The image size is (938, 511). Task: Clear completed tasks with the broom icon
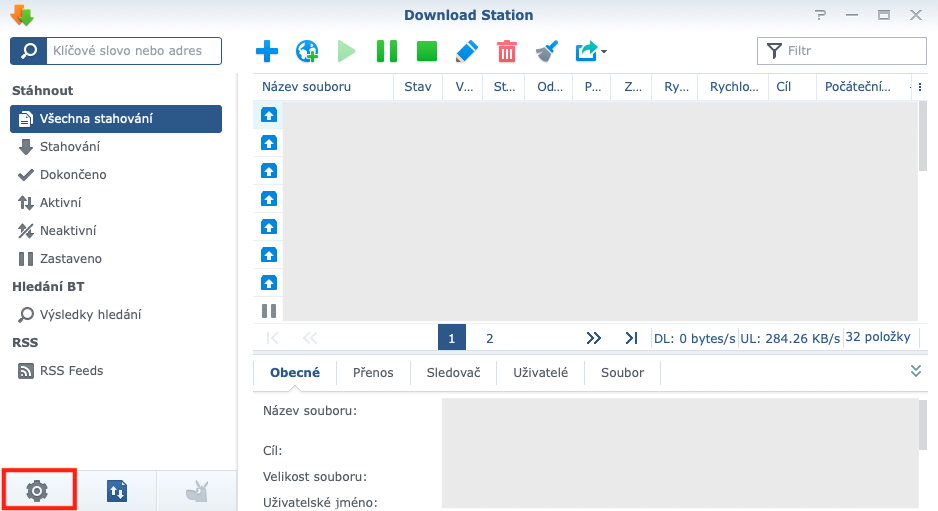[x=547, y=51]
